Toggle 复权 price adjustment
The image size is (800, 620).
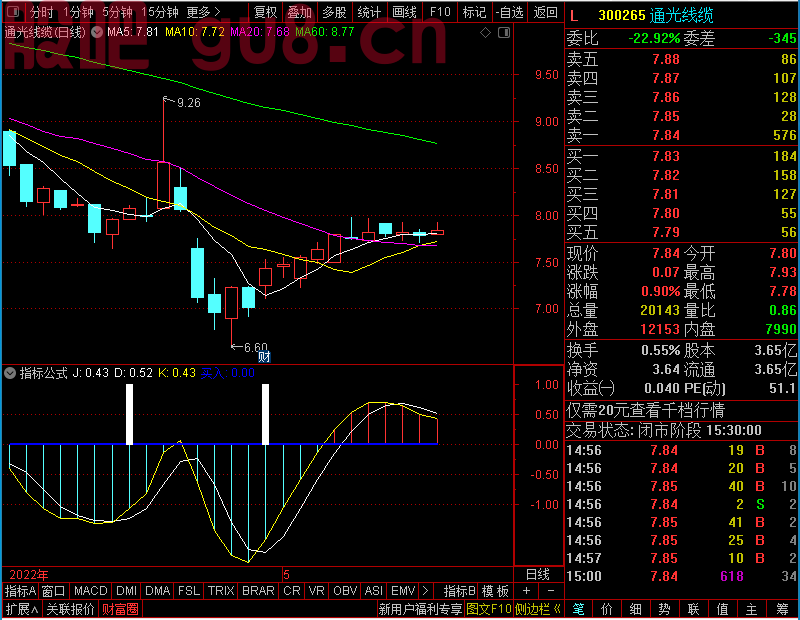click(265, 12)
